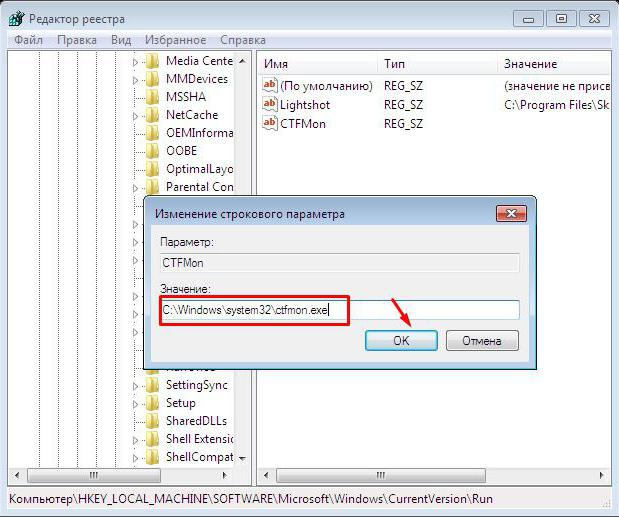Viewport: 619px width, 517px height.
Task: Select the MSSHA key label
Action: point(186,97)
